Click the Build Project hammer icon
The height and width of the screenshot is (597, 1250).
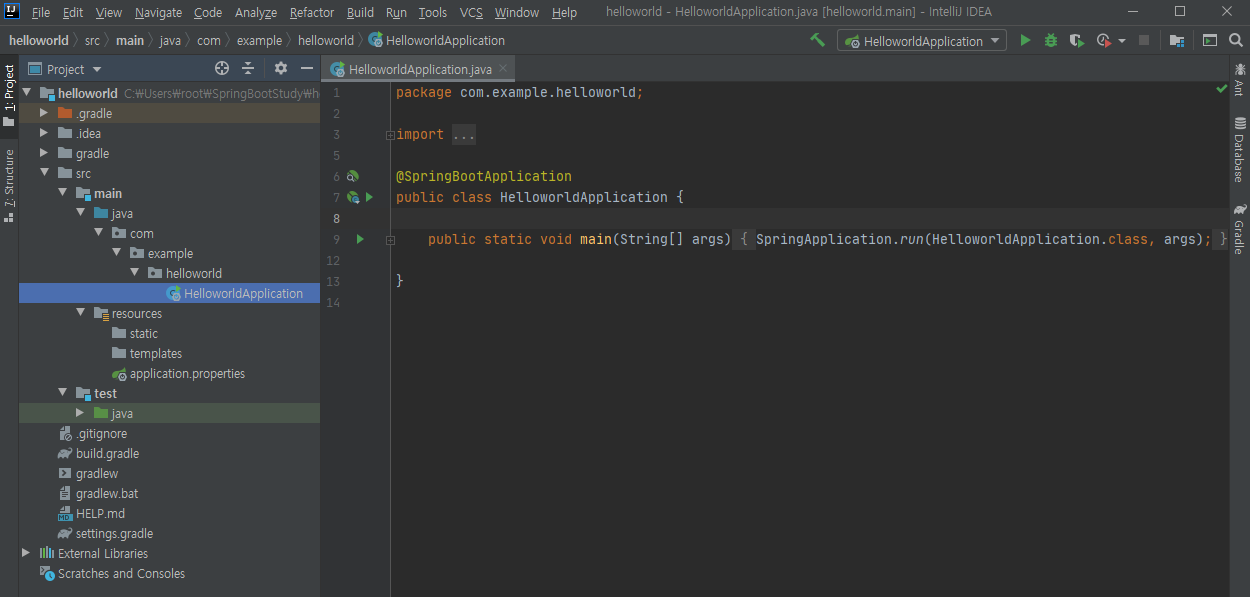click(818, 40)
